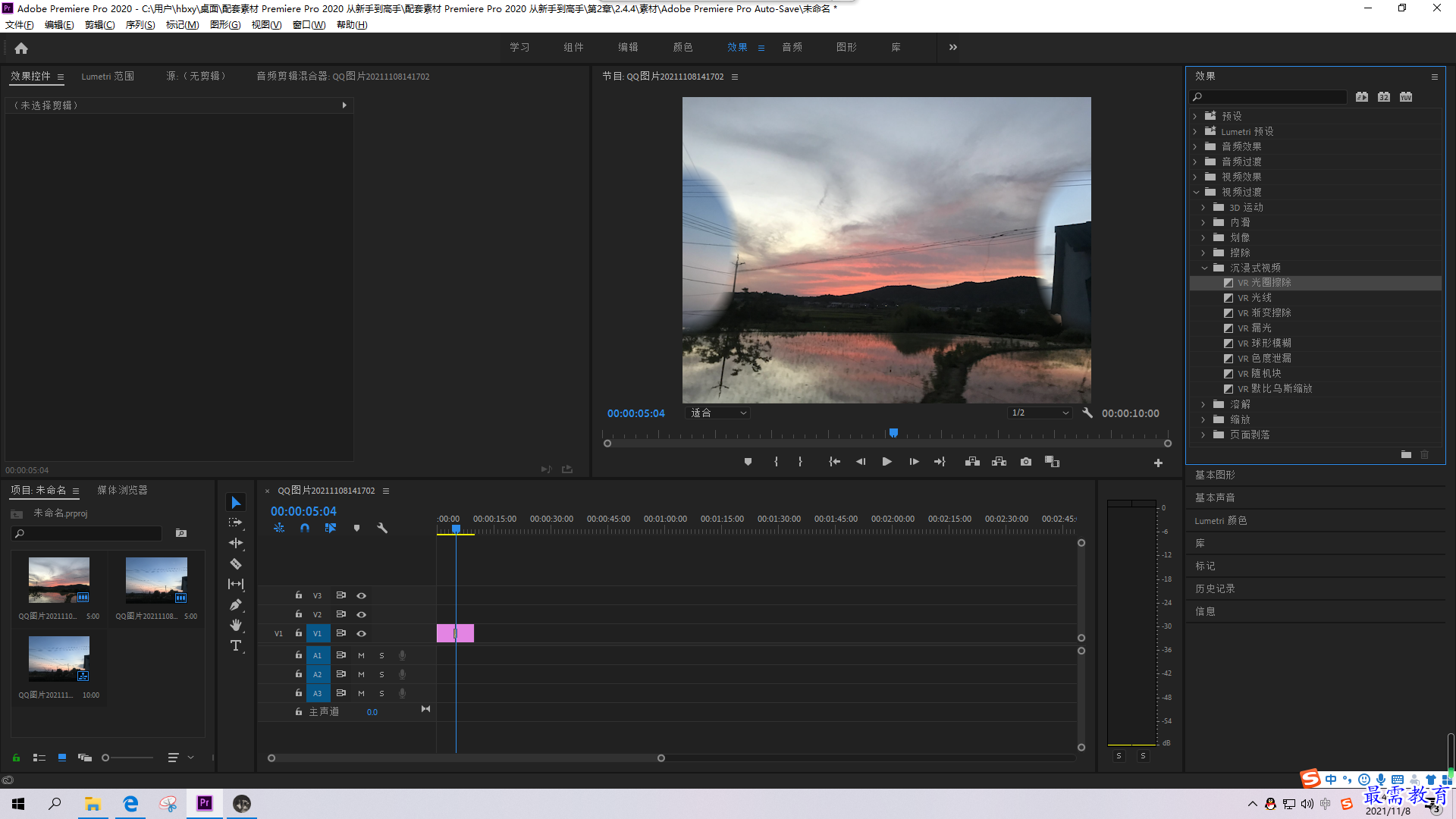Screen dimensions: 1456x819
Task: Click the pink clip on V1 track
Action: [455, 633]
